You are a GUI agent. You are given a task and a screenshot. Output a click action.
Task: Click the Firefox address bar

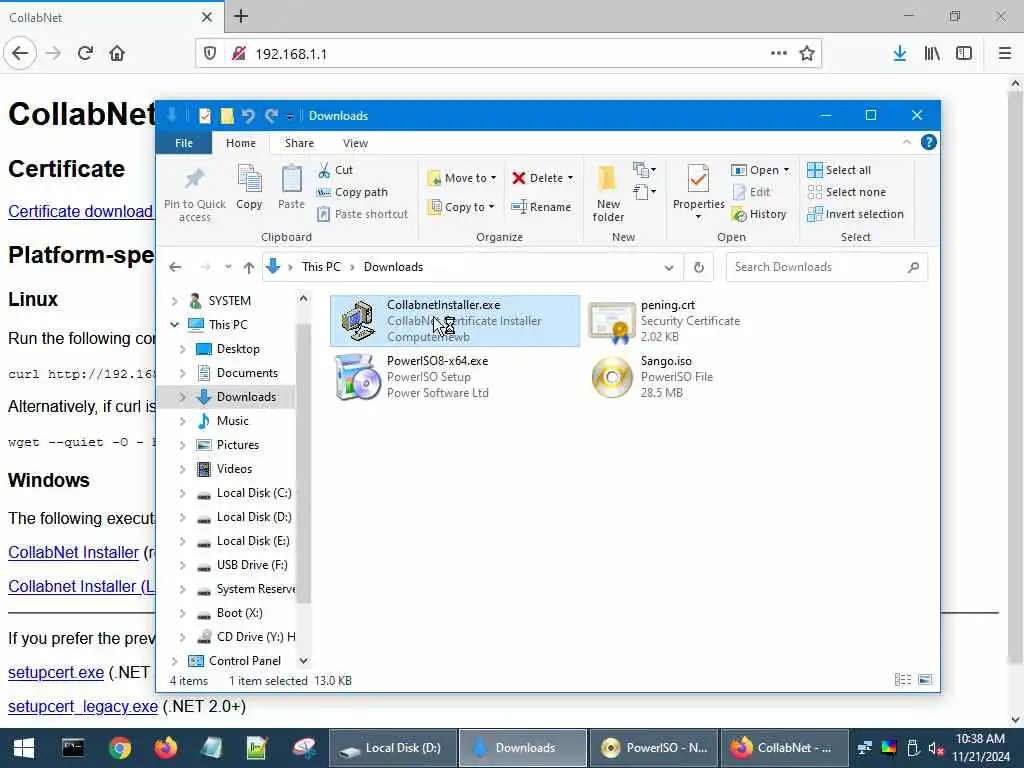(x=509, y=54)
